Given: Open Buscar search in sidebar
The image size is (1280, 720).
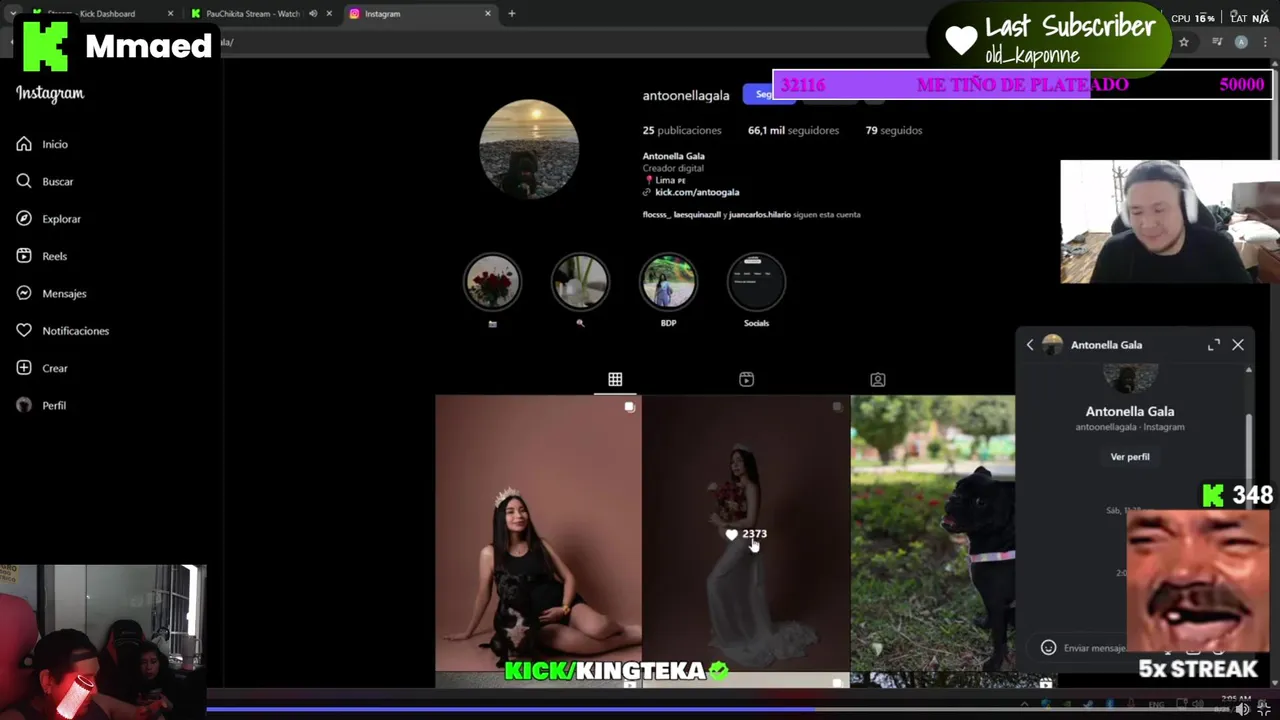Looking at the screenshot, I should (x=45, y=181).
